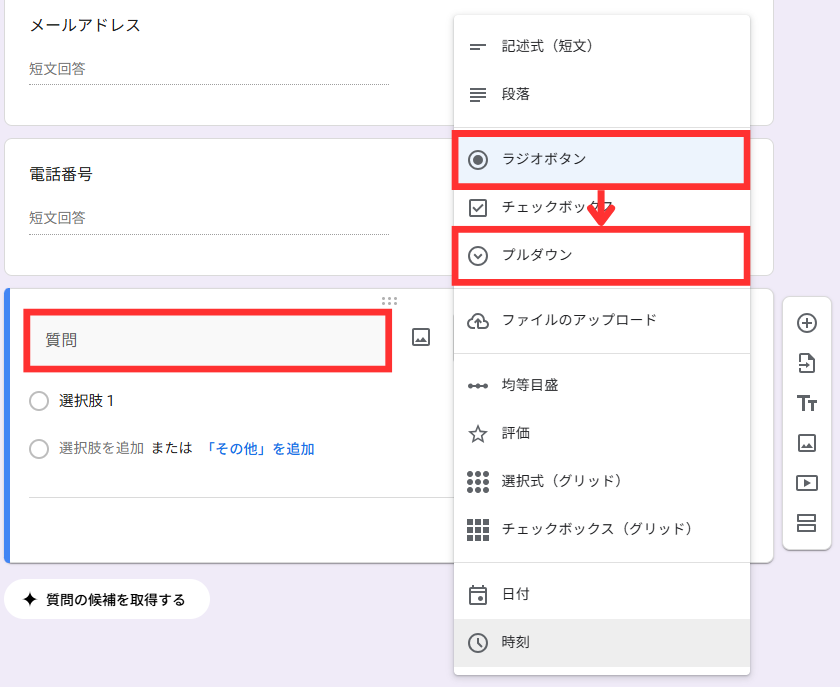
Task: Add title and description icon
Action: (807, 403)
